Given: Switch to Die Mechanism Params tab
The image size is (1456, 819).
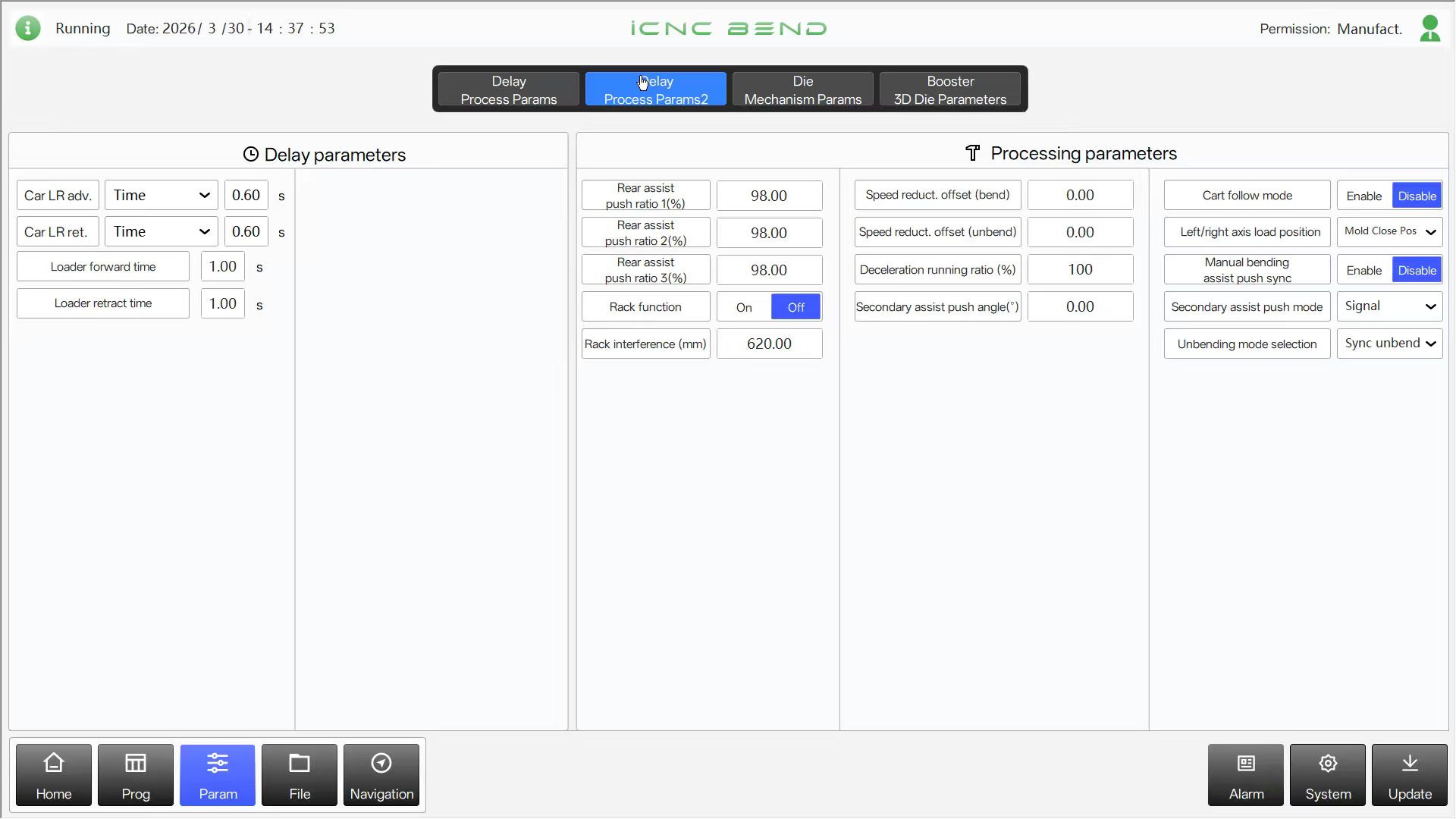Looking at the screenshot, I should [802, 89].
